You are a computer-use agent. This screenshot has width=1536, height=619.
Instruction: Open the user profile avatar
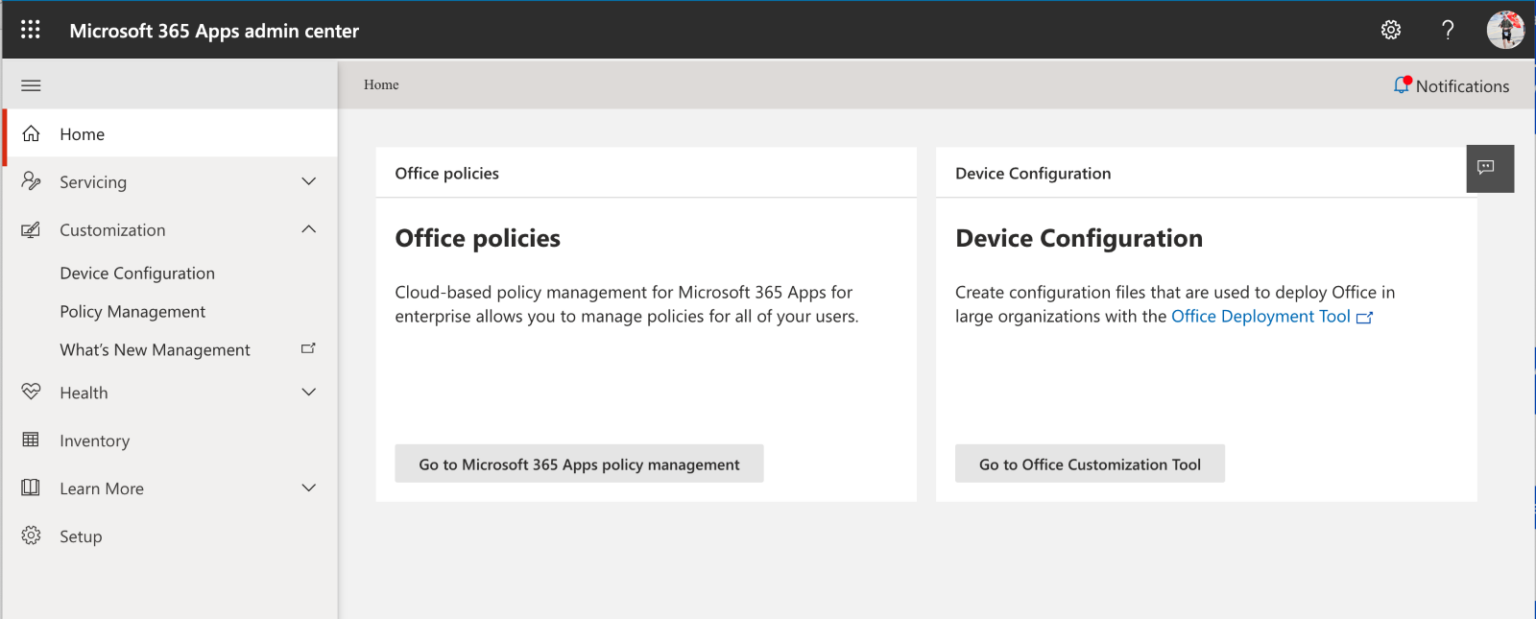tap(1505, 30)
